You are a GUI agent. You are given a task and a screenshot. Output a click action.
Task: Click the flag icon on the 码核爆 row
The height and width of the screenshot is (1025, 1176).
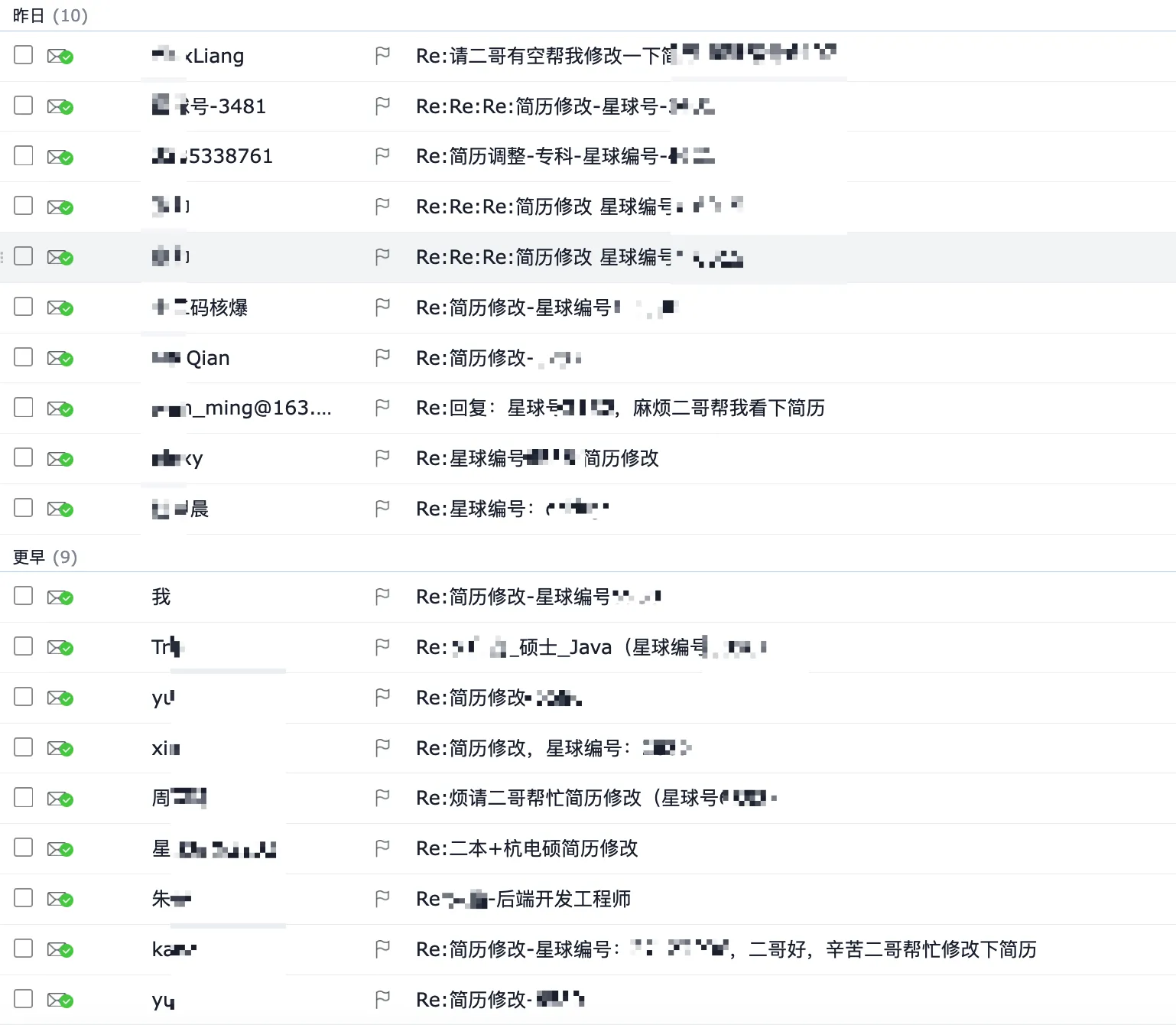click(x=383, y=307)
